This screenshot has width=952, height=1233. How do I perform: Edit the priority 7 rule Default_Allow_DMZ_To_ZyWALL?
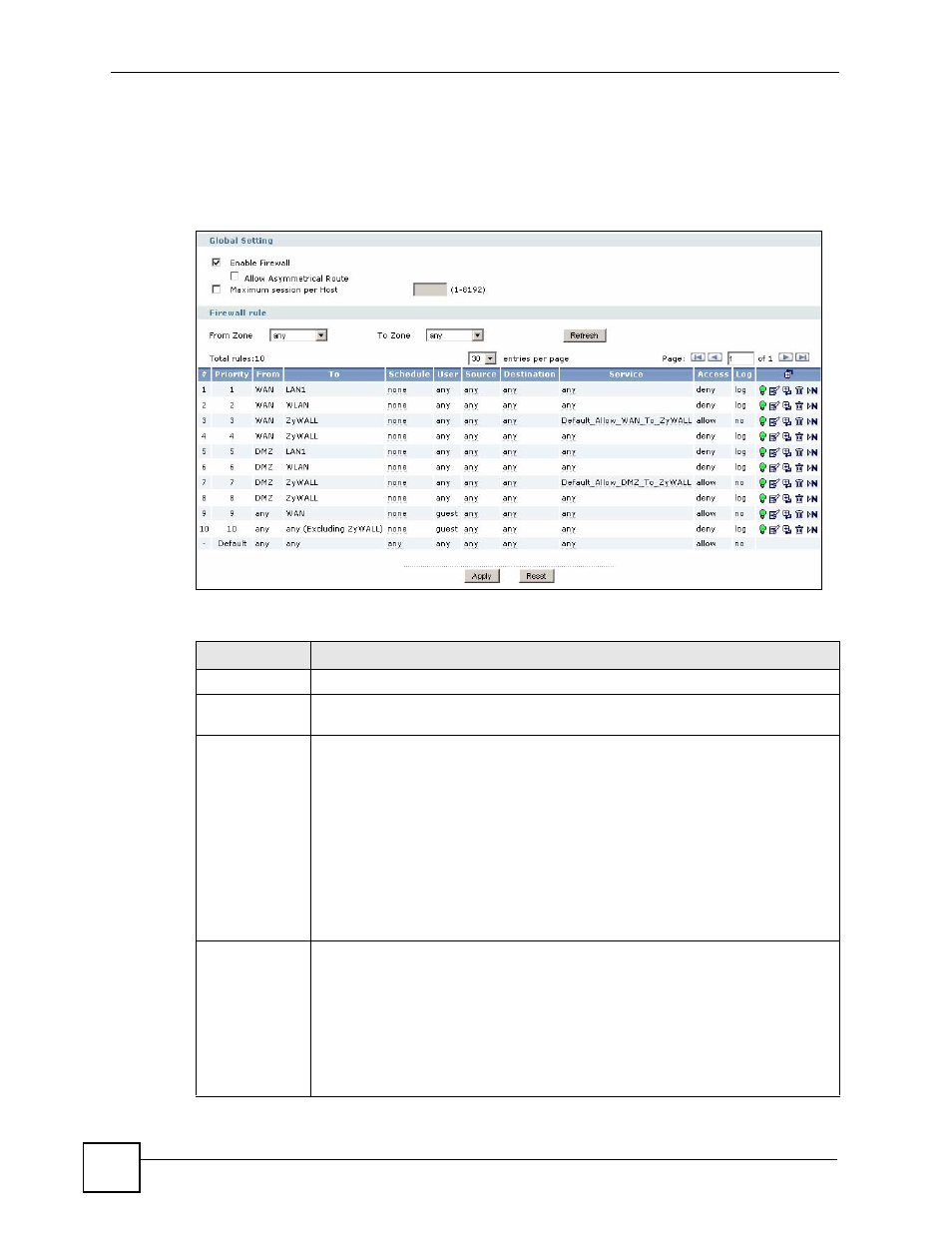click(774, 483)
